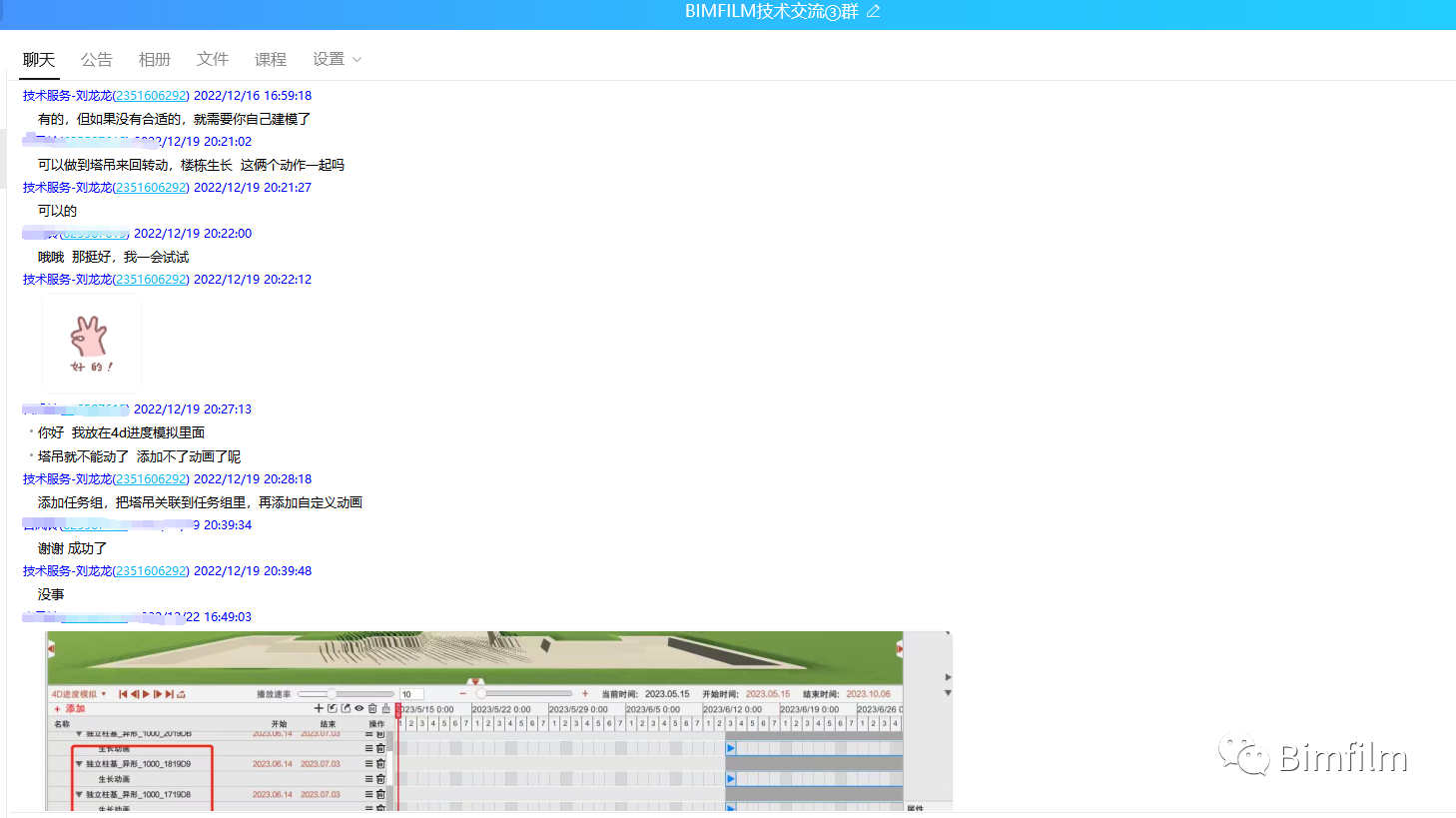Image resolution: width=1456 pixels, height=818 pixels.
Task: Click the timeline zoom slider handle
Action: (481, 693)
